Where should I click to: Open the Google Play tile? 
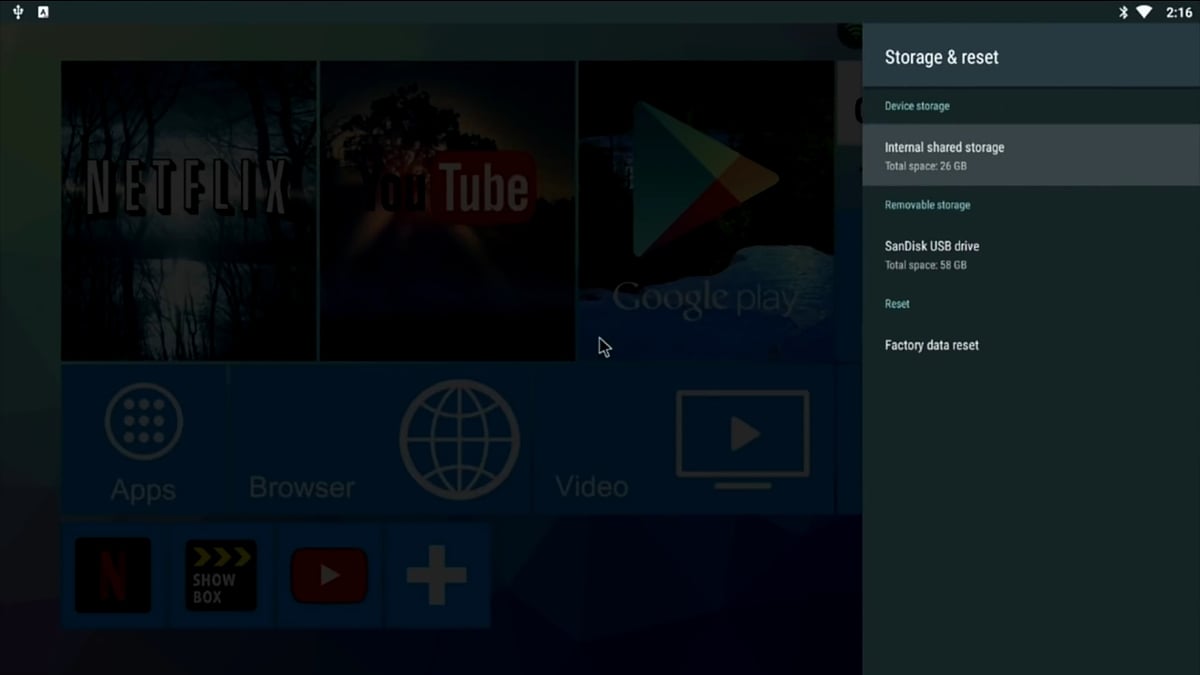pyautogui.click(x=705, y=210)
